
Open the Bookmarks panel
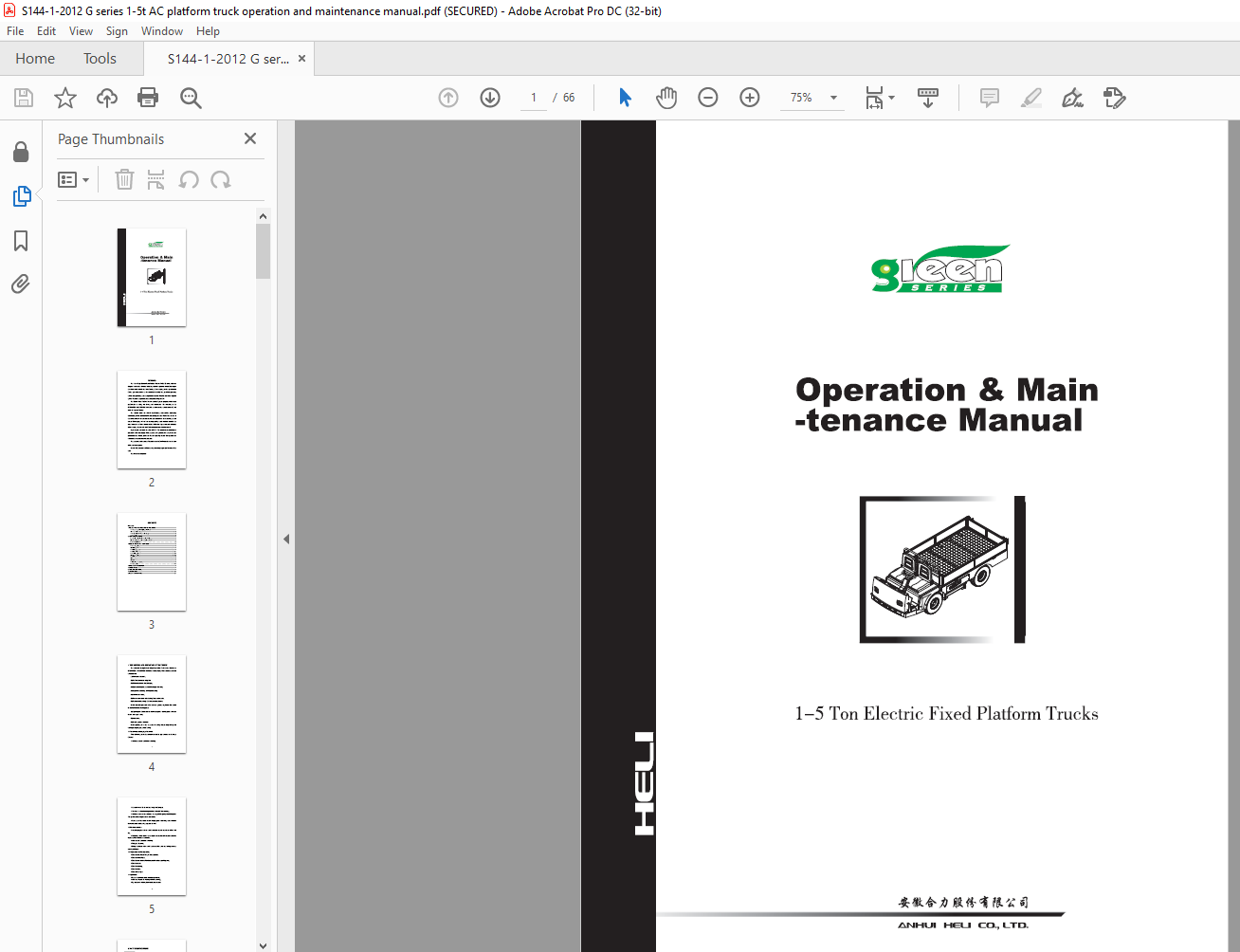pyautogui.click(x=21, y=241)
